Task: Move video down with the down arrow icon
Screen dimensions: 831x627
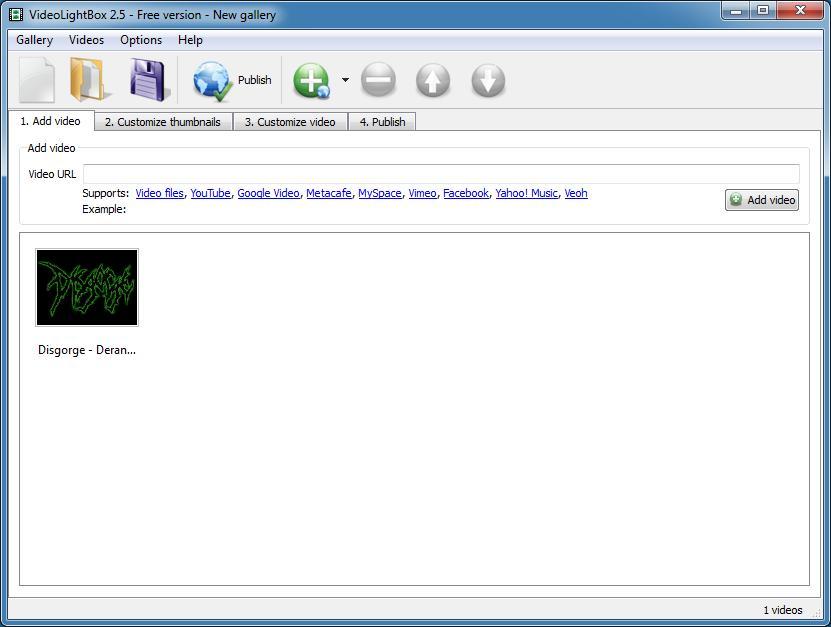Action: coord(488,81)
